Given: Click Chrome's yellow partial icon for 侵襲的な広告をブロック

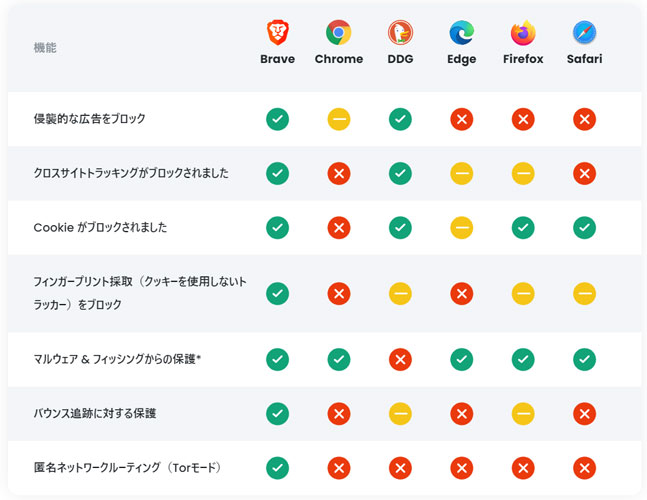Looking at the screenshot, I should point(339,119).
